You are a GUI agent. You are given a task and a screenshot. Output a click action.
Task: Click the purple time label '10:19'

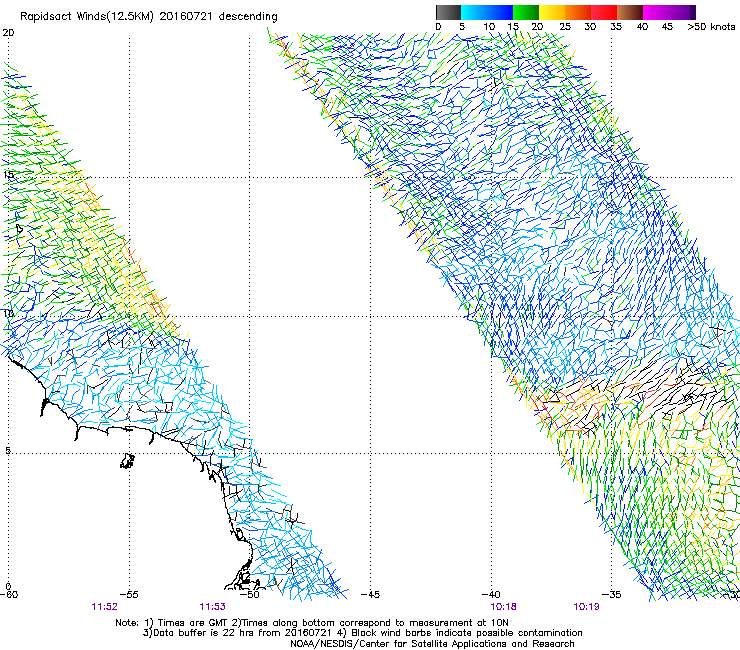click(586, 607)
